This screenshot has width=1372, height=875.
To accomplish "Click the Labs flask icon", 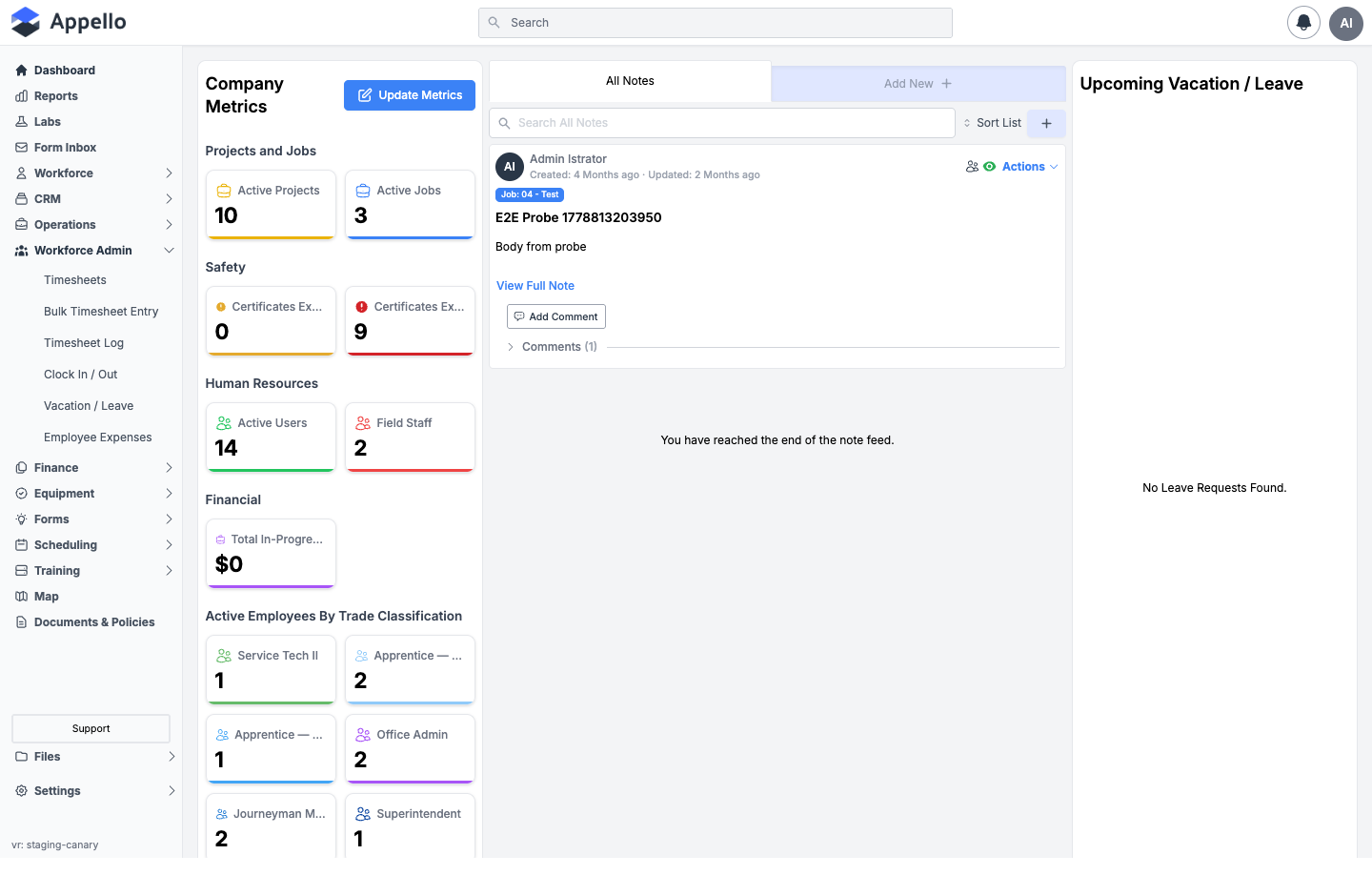I will click(21, 122).
